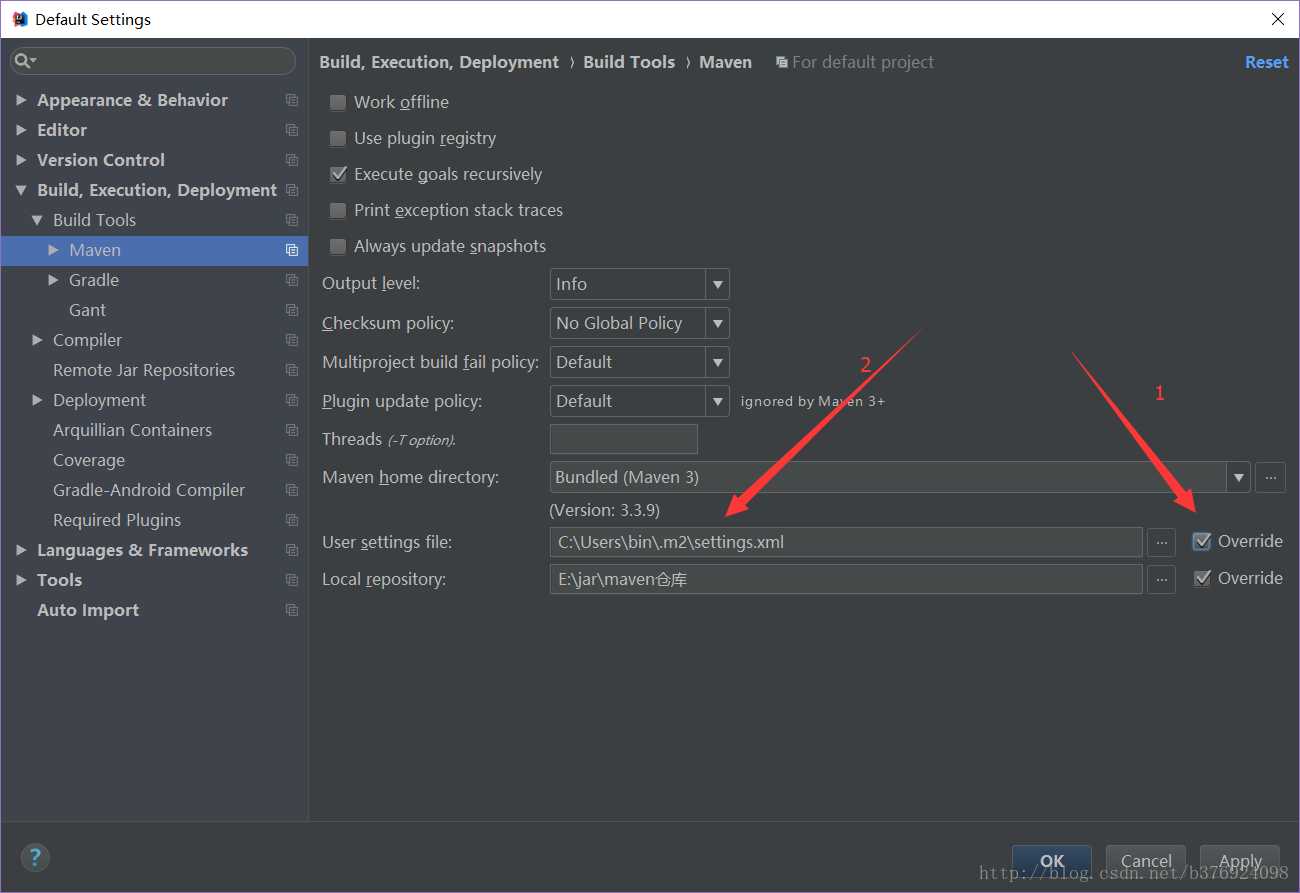1300x893 pixels.
Task: Click the copy icon beside Languages & Frameworks
Action: click(x=292, y=550)
